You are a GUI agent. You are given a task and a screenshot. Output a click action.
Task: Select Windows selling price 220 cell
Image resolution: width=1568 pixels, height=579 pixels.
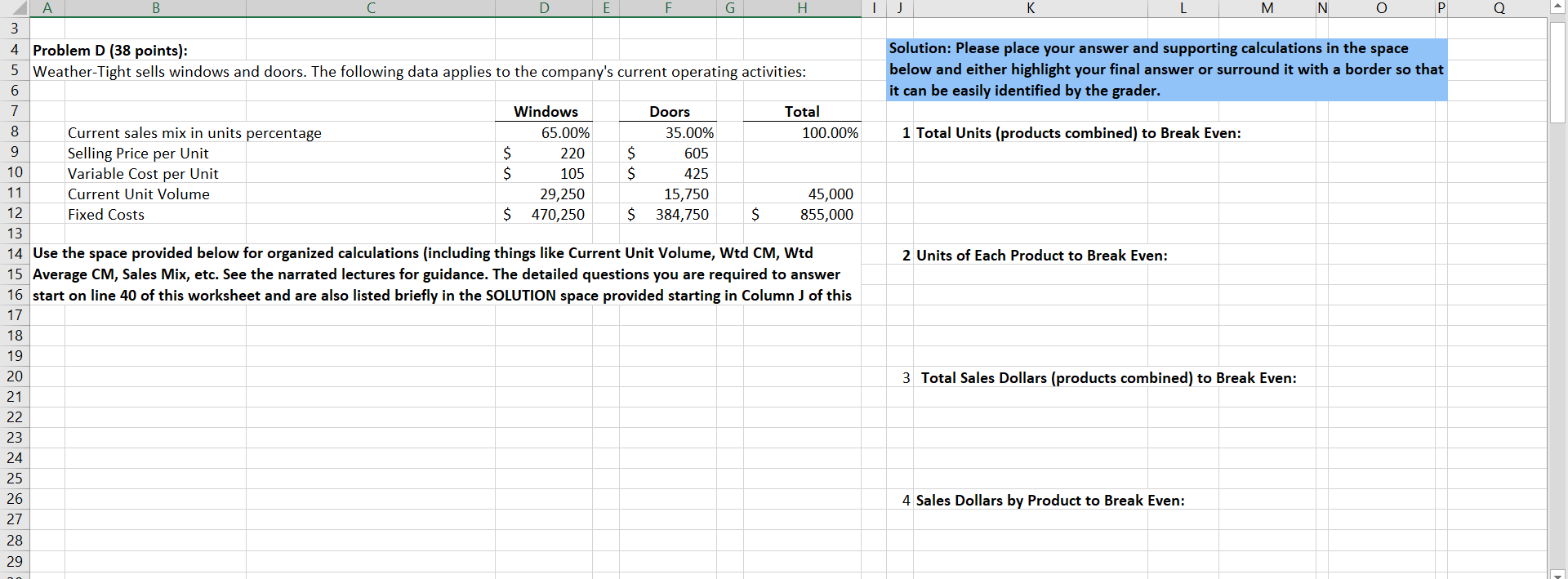(x=545, y=153)
